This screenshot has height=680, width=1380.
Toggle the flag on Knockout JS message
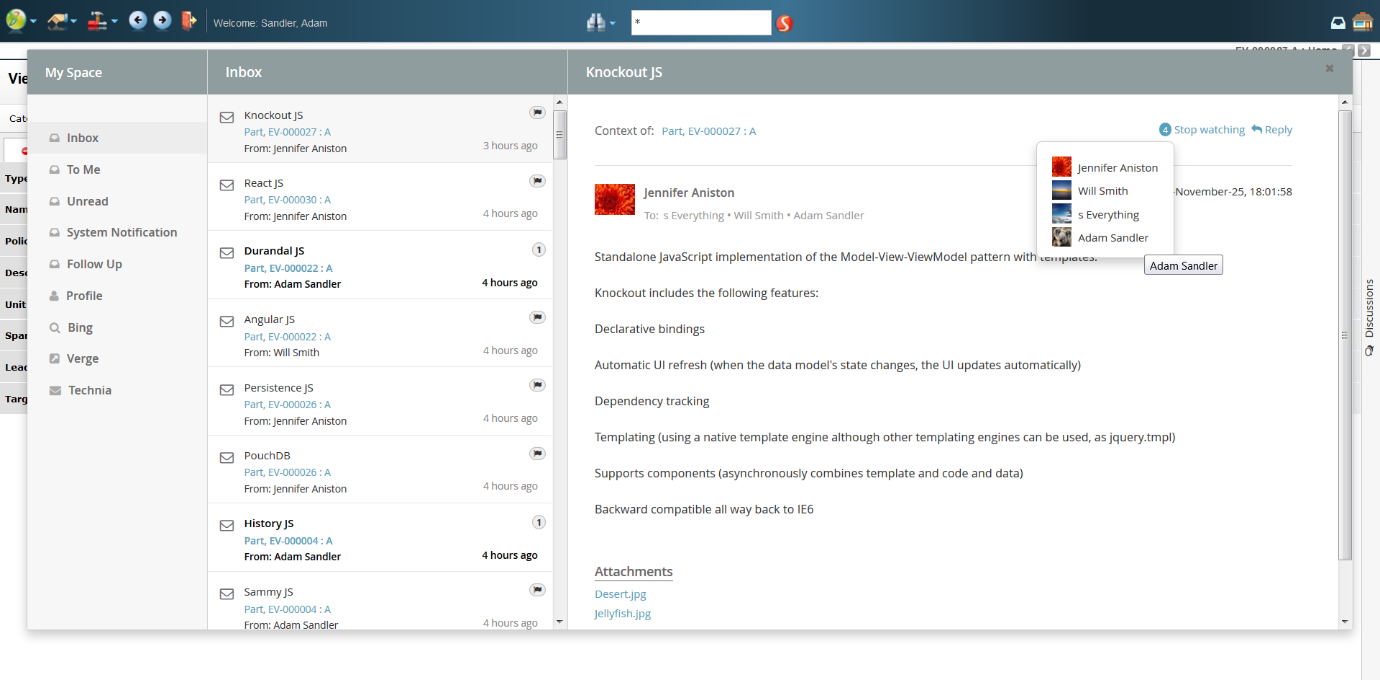[538, 113]
